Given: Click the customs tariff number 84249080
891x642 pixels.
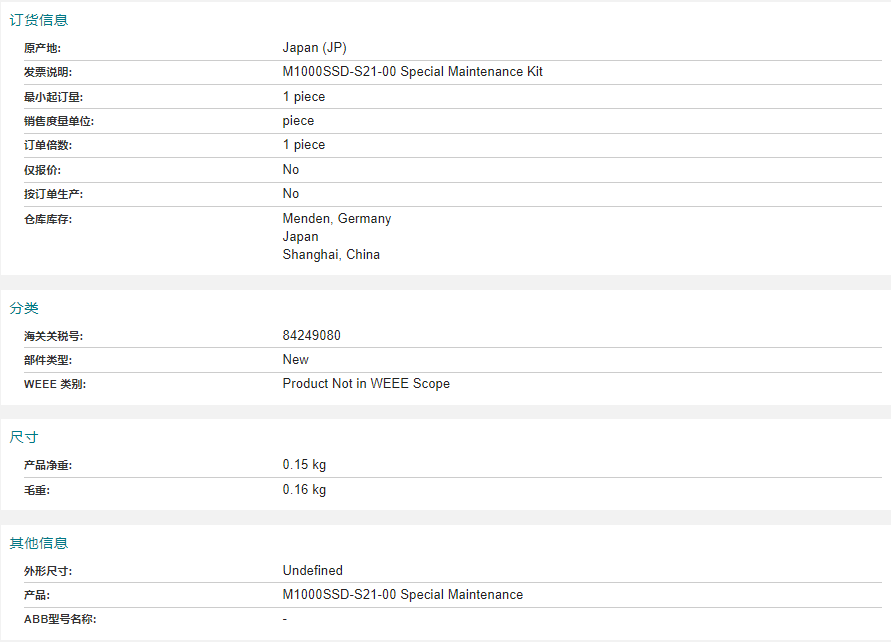Looking at the screenshot, I should coord(311,335).
